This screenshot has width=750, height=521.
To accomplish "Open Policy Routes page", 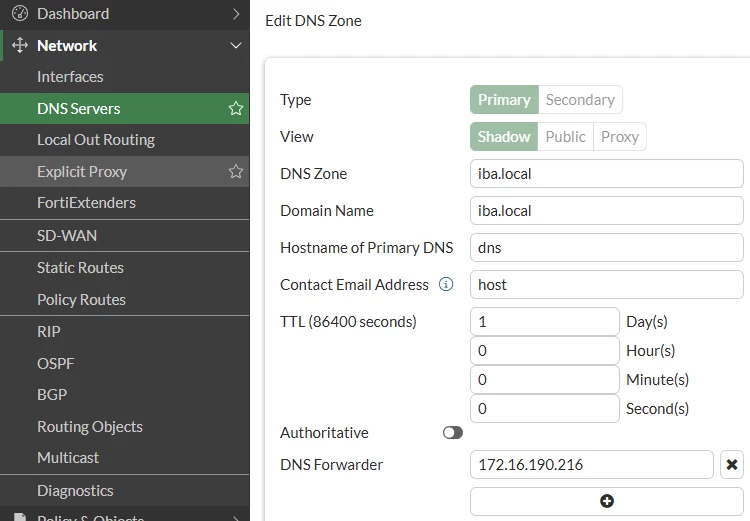I will click(x=124, y=299).
